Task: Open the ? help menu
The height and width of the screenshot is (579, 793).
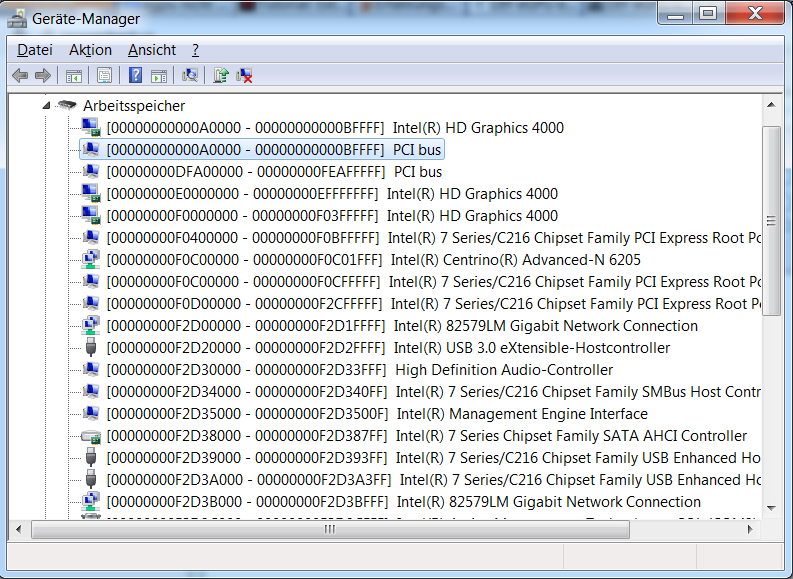Action: point(195,50)
